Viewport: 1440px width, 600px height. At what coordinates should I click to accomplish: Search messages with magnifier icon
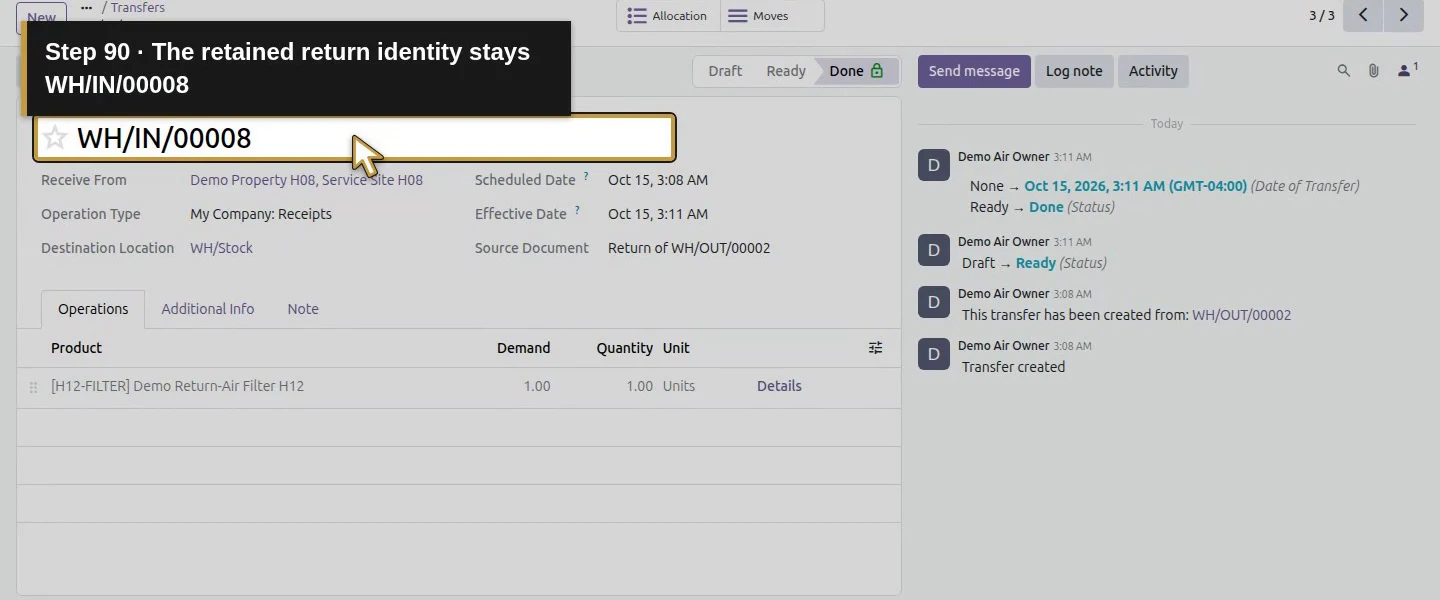[x=1344, y=71]
